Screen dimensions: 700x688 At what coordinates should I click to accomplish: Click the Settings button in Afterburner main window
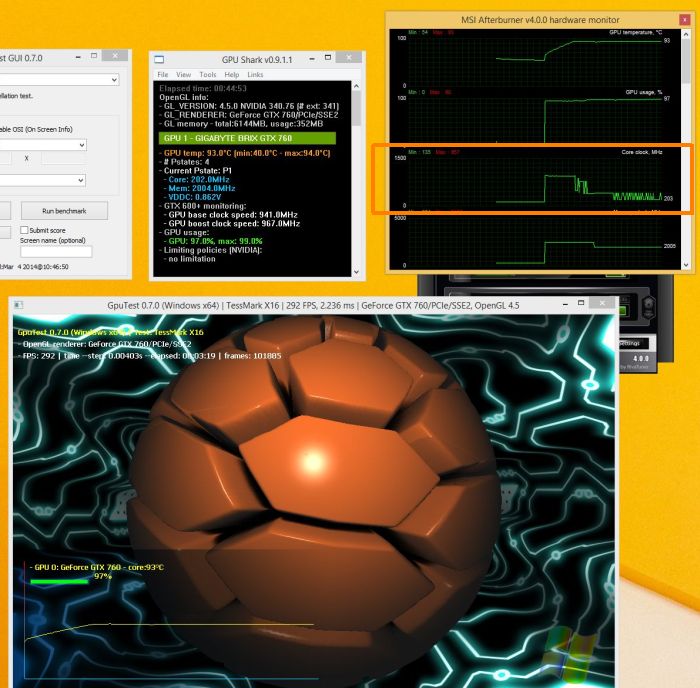pyautogui.click(x=633, y=343)
